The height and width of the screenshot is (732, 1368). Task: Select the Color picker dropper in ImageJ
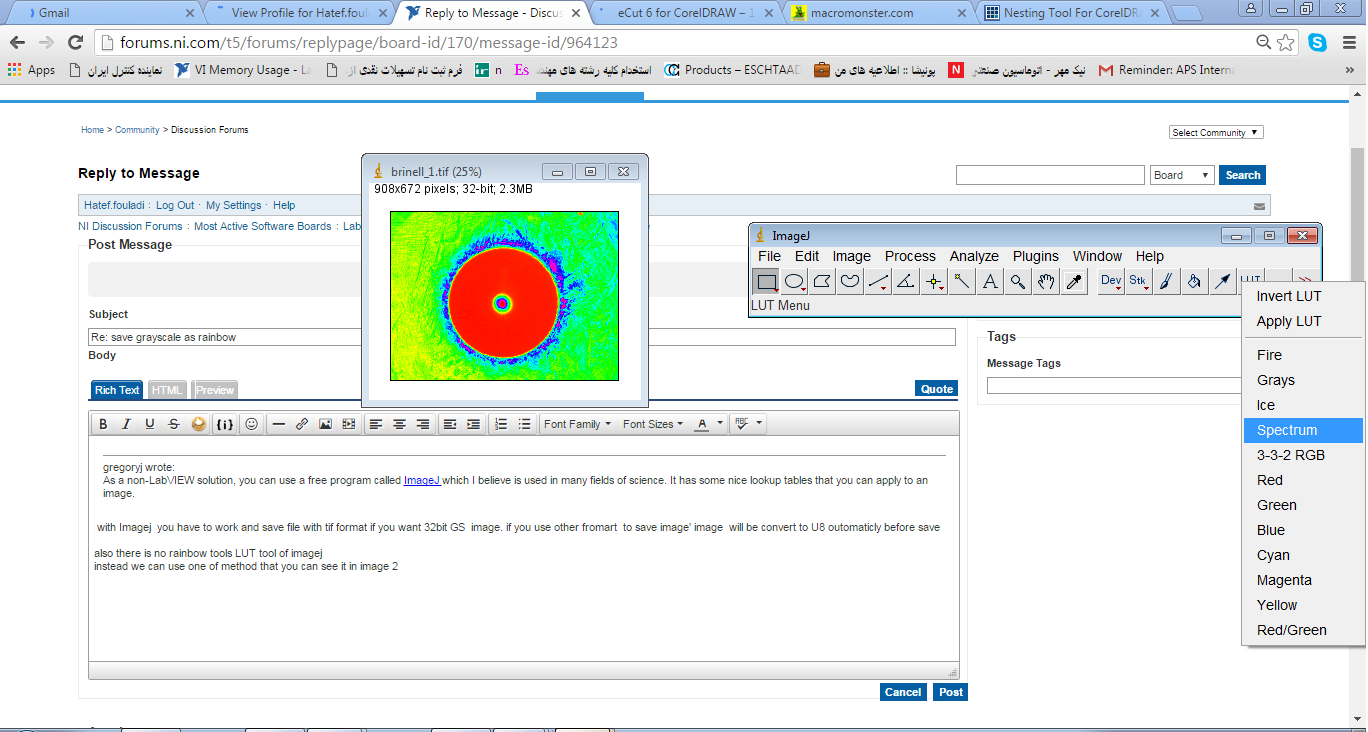(x=1074, y=282)
